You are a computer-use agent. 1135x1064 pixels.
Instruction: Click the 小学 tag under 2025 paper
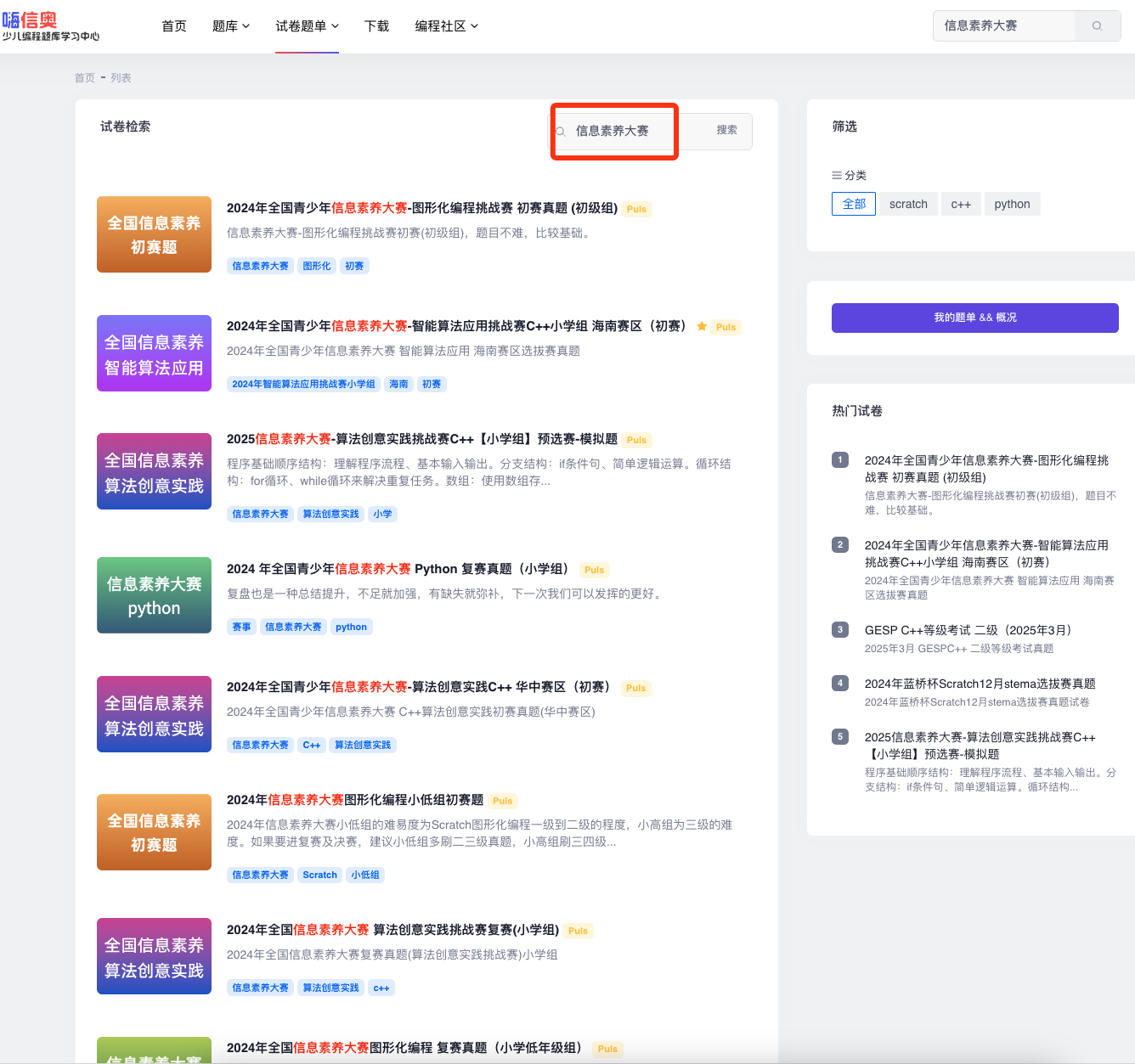[383, 514]
